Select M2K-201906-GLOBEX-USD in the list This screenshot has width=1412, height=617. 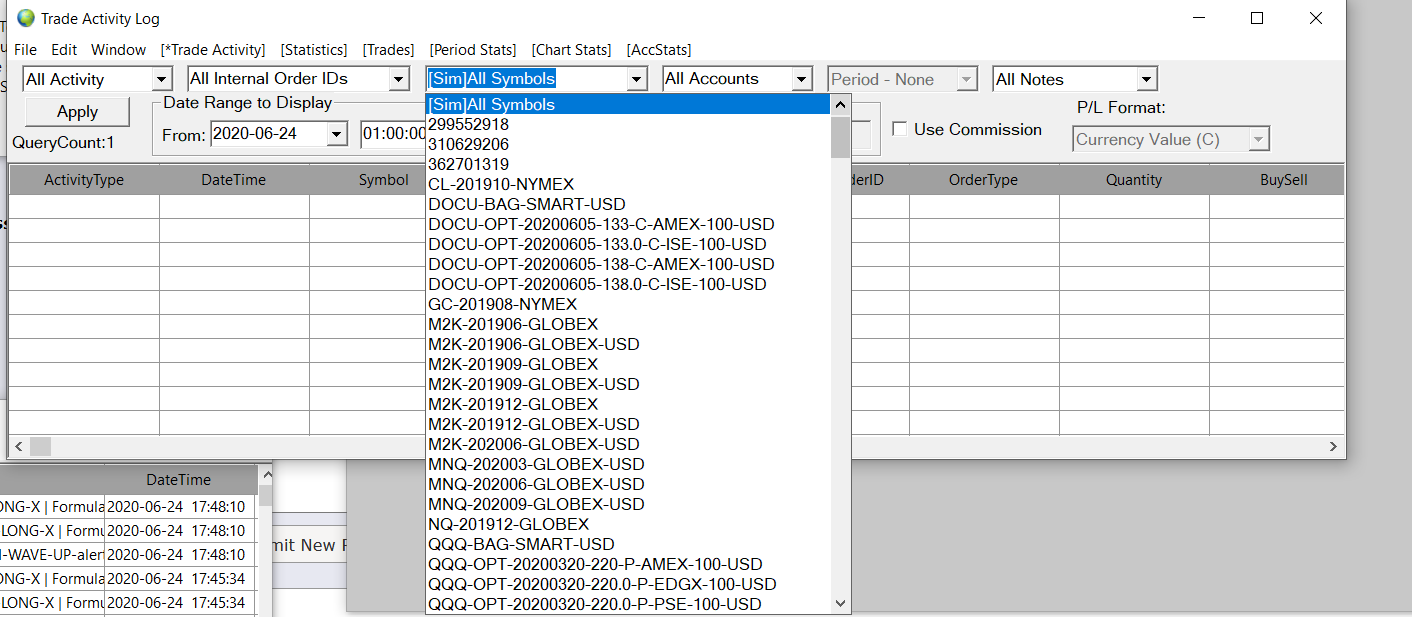coord(628,344)
